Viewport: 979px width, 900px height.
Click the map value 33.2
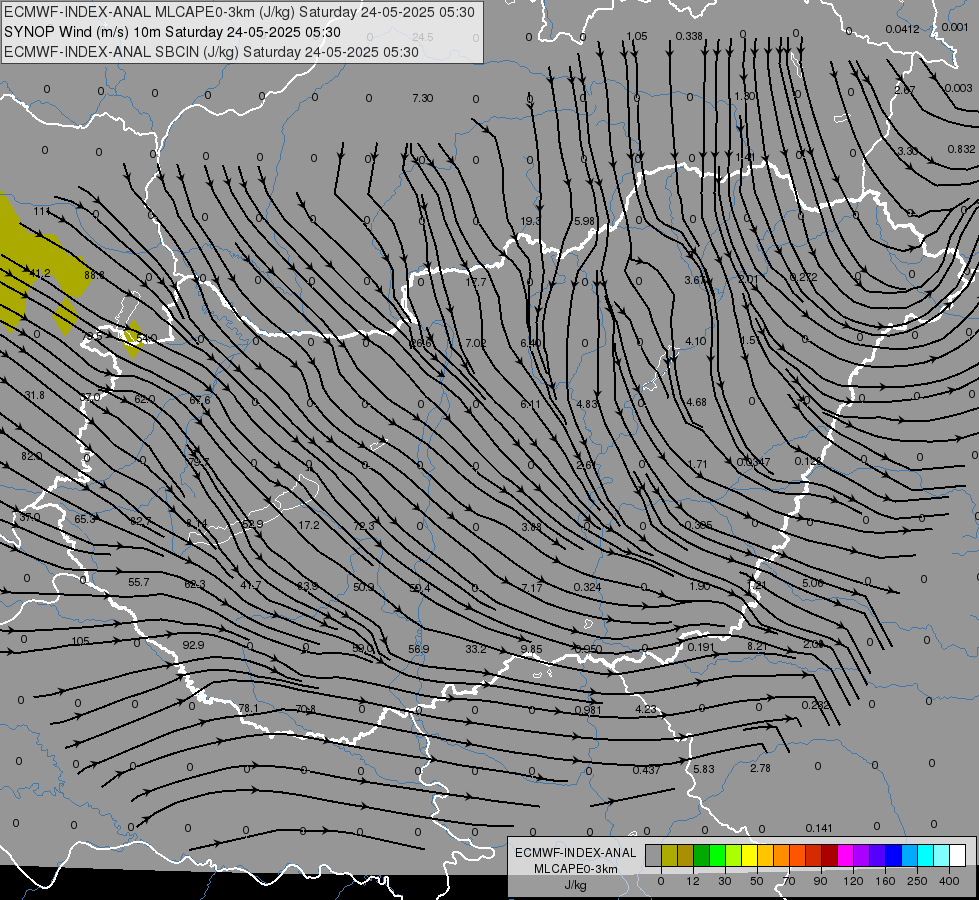476,649
